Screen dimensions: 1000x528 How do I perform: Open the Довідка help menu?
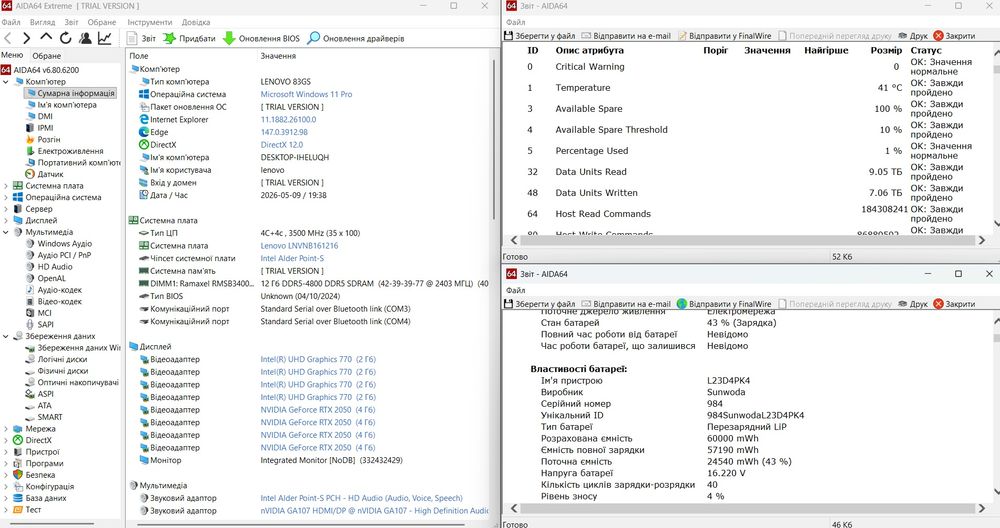(196, 22)
